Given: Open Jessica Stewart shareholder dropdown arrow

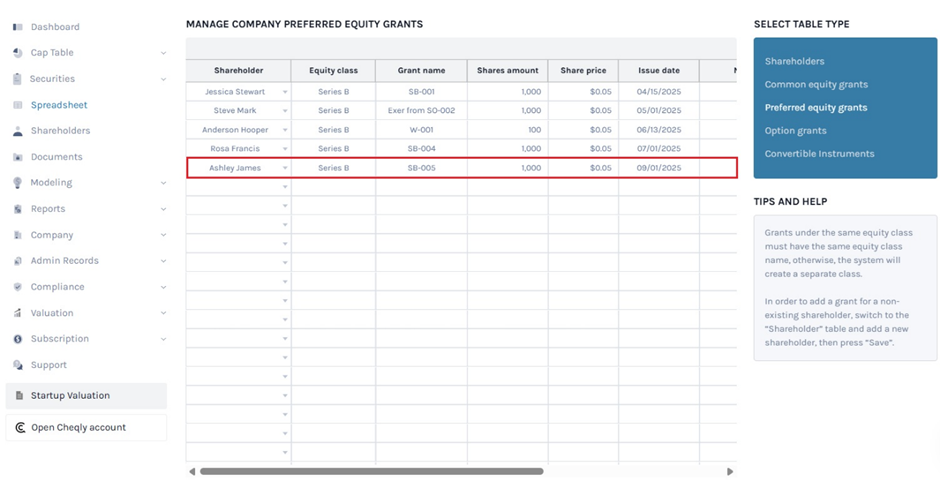Looking at the screenshot, I should pyautogui.click(x=285, y=92).
